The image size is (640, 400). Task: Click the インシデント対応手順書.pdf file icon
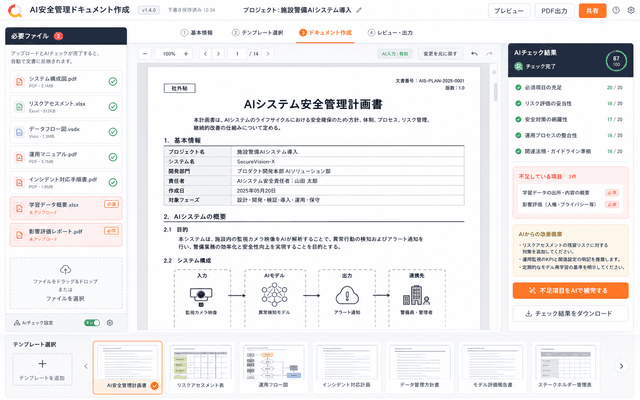19,182
